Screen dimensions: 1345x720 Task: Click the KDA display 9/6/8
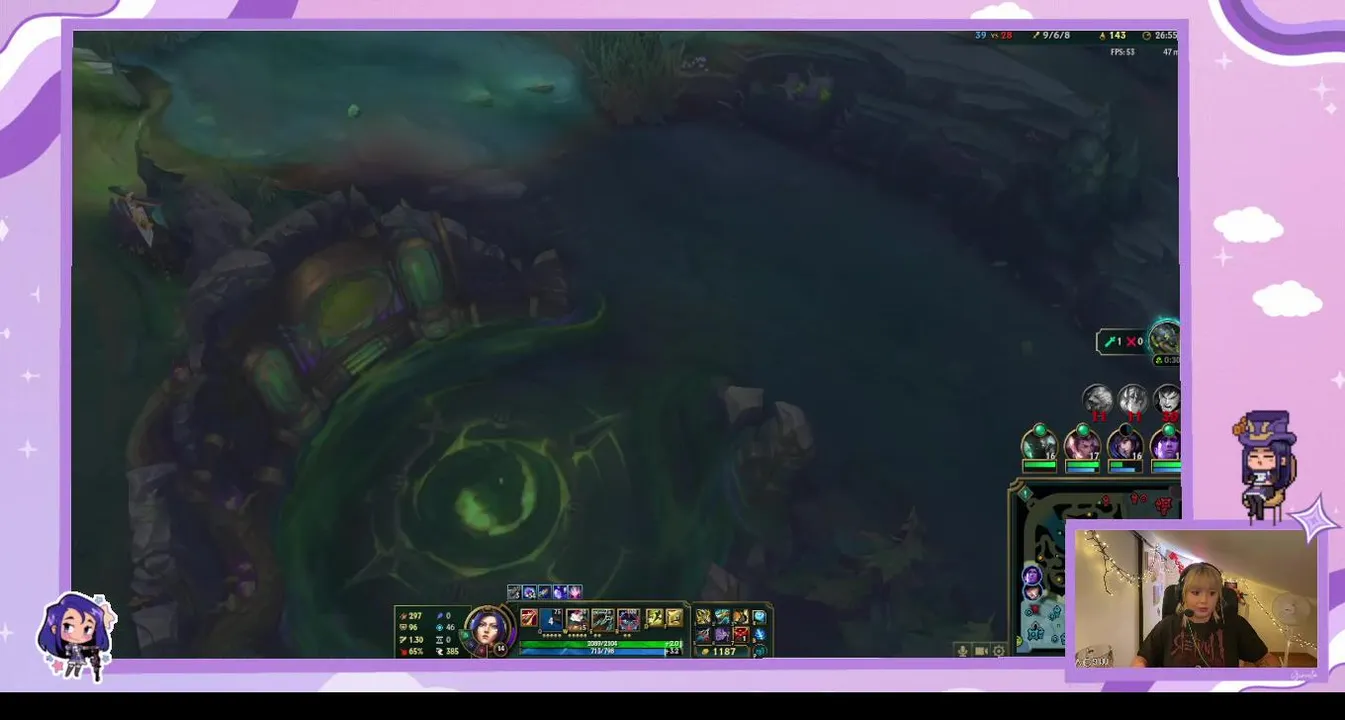click(1051, 36)
